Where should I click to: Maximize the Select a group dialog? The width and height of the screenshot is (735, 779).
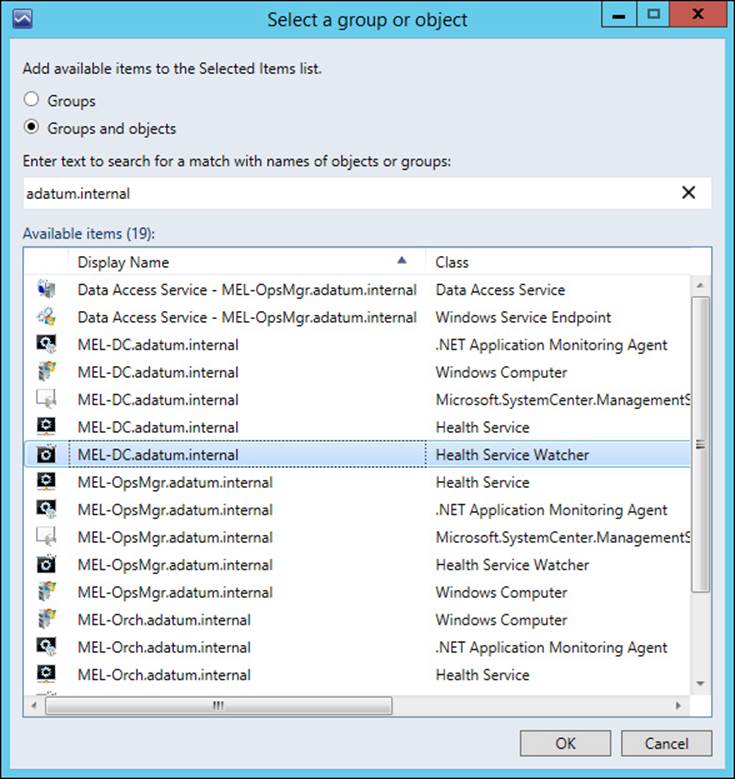tap(653, 14)
